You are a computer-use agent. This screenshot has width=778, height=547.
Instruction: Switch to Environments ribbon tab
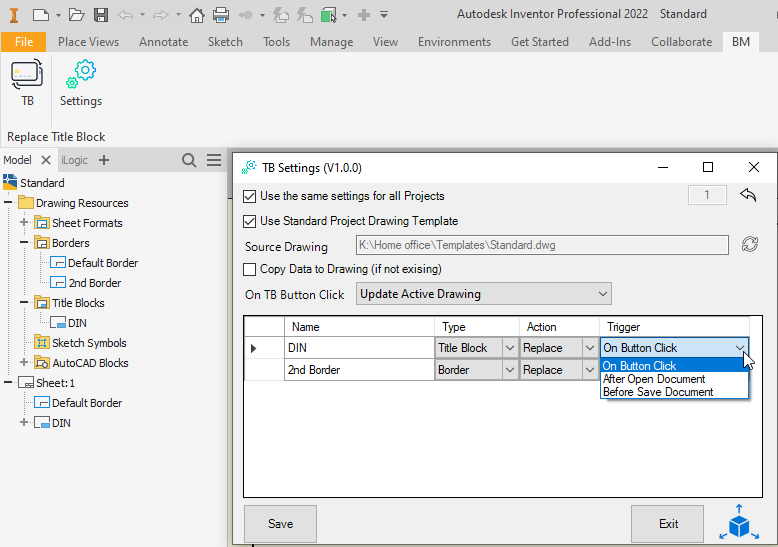pos(454,42)
